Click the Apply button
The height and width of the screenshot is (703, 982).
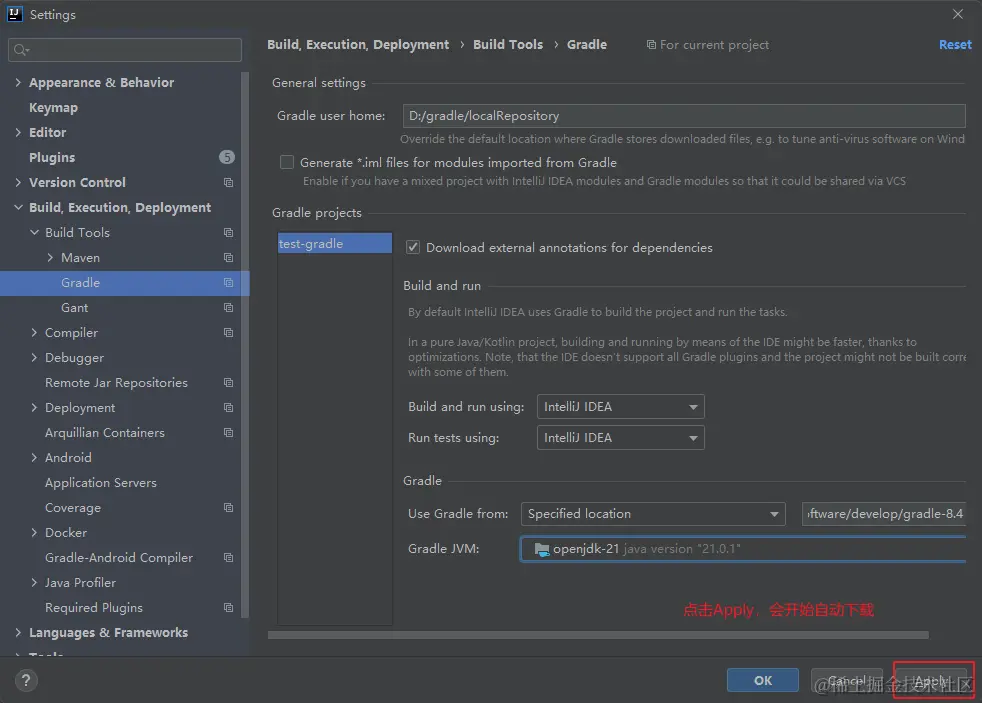pyautogui.click(x=931, y=680)
